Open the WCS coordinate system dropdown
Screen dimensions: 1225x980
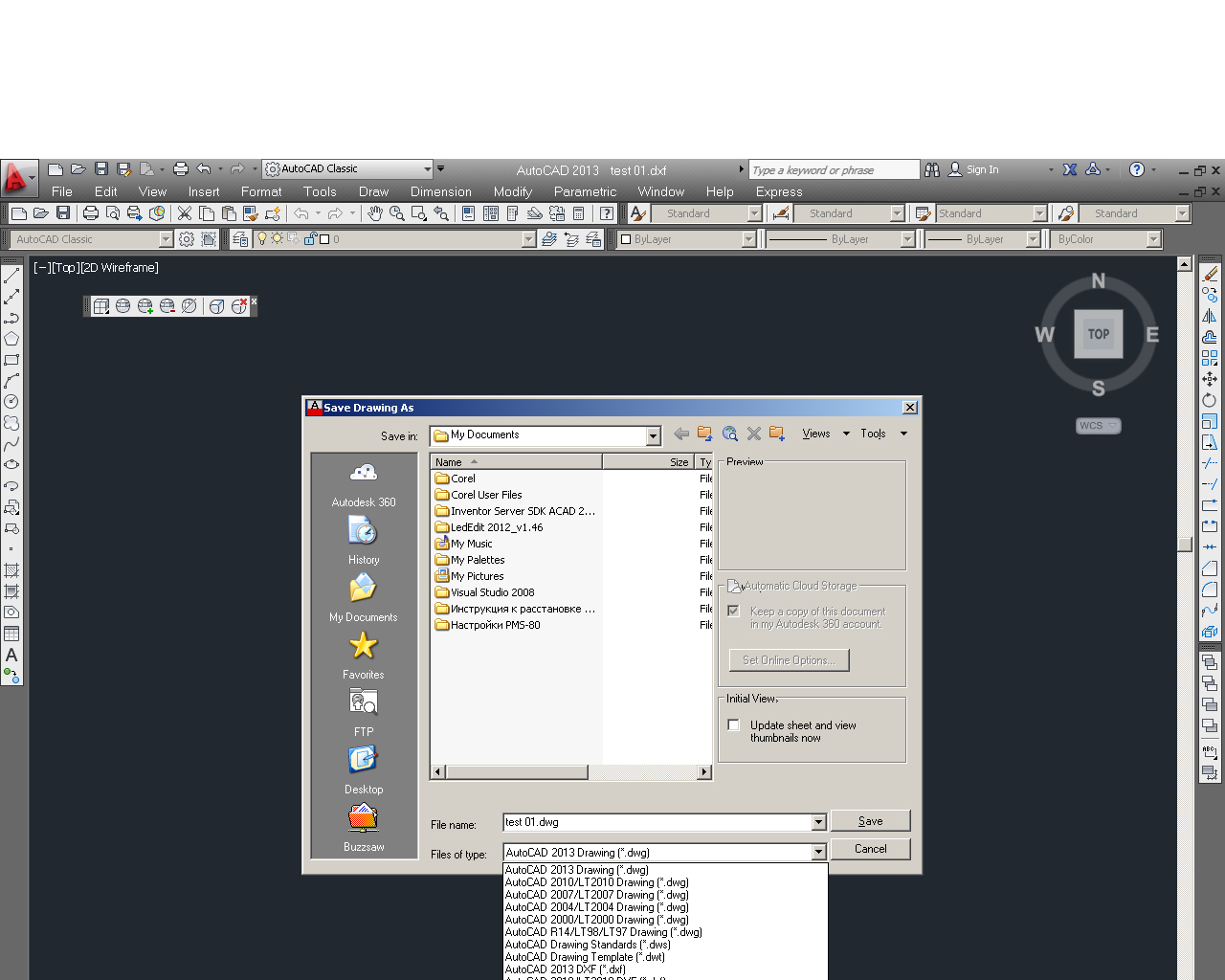pos(1099,426)
